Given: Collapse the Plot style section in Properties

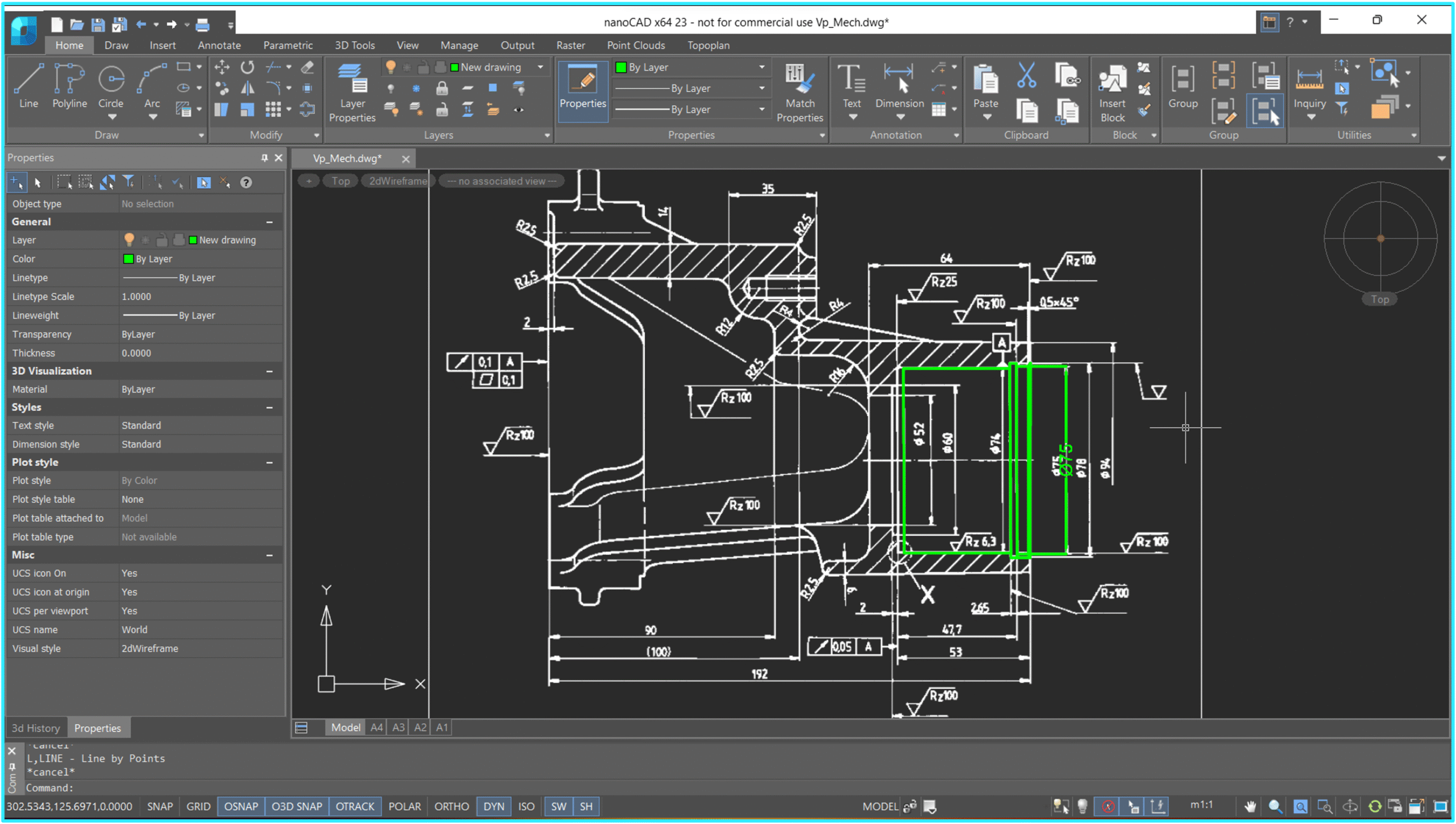Looking at the screenshot, I should [x=270, y=462].
